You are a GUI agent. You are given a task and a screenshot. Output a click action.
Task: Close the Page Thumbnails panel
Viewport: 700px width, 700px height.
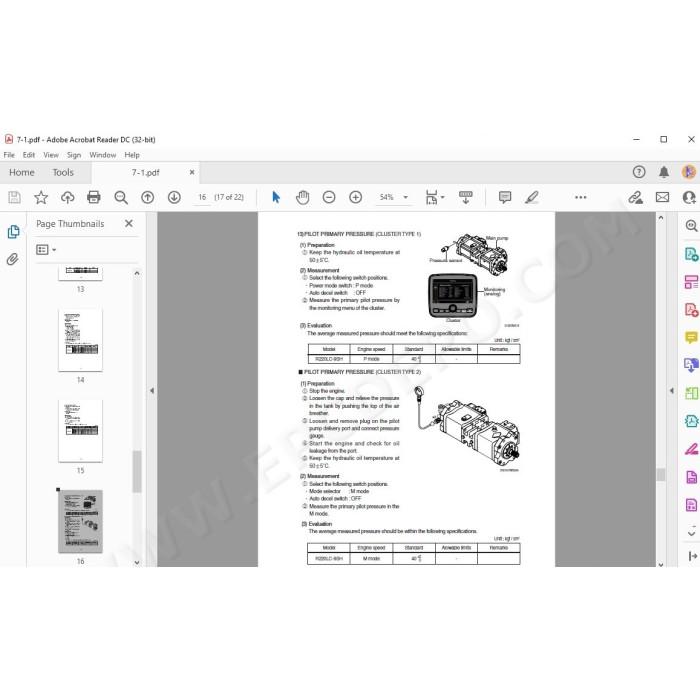point(129,223)
